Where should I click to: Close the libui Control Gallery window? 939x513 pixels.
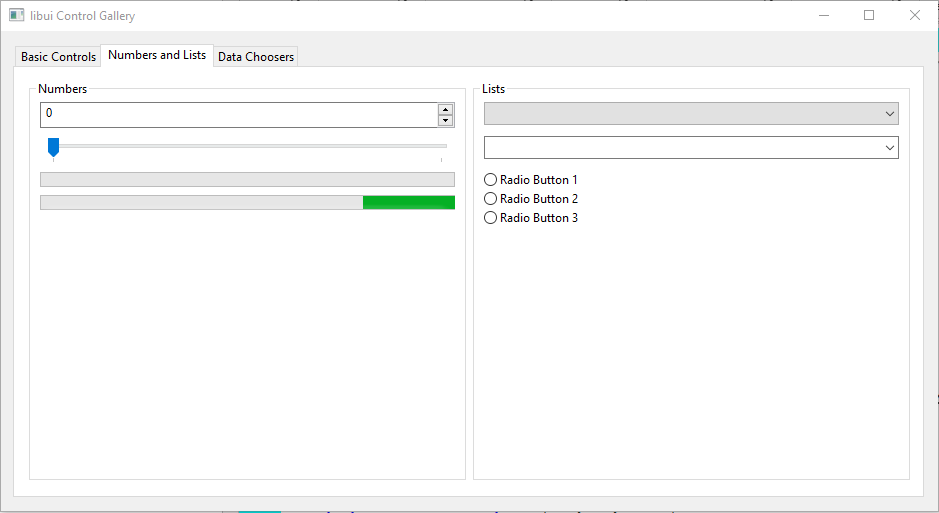point(914,16)
